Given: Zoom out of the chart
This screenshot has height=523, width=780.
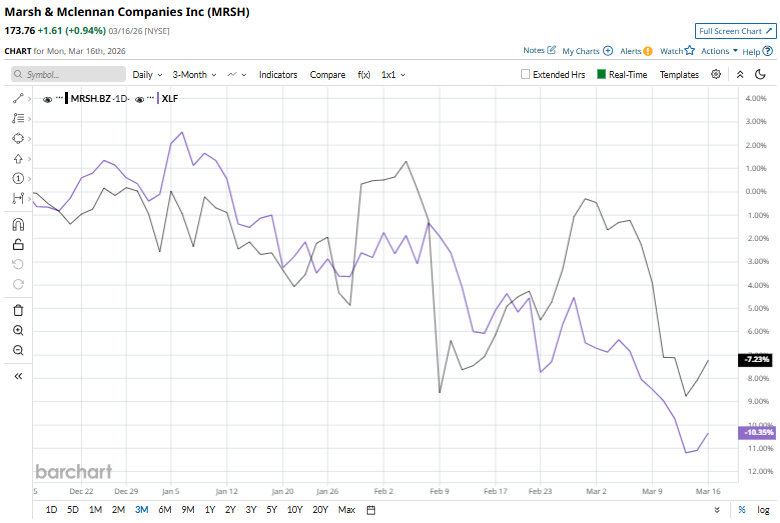Looking at the screenshot, I should 18,350.
